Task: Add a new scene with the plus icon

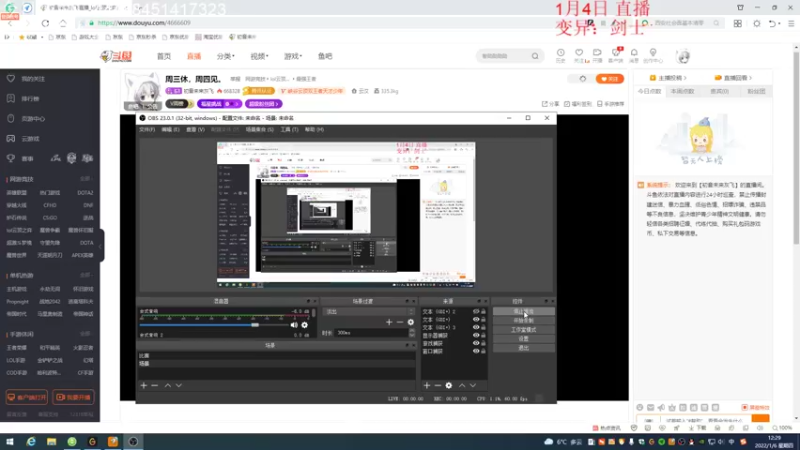Action: tap(143, 386)
